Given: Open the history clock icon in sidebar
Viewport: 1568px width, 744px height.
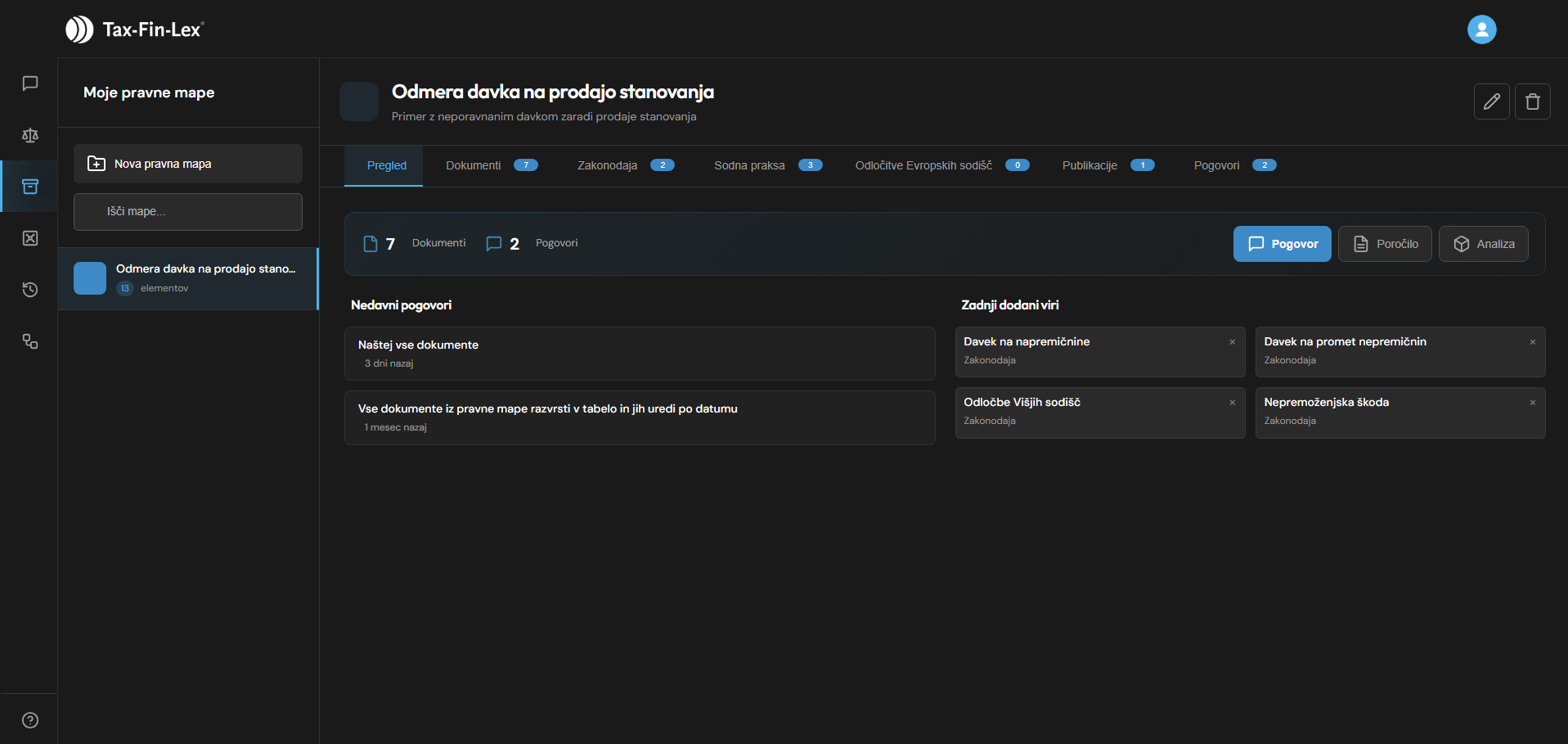Looking at the screenshot, I should 30,290.
